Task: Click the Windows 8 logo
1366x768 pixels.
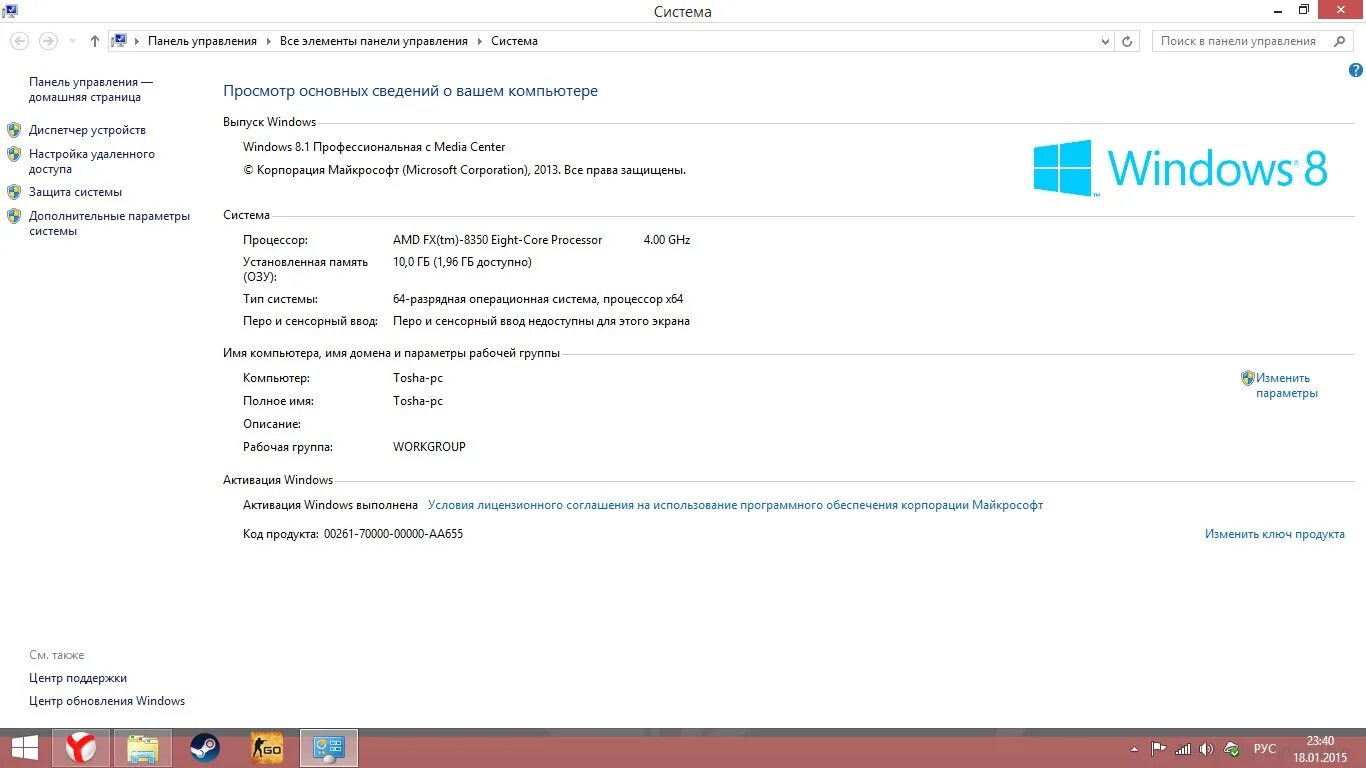Action: pos(1180,167)
